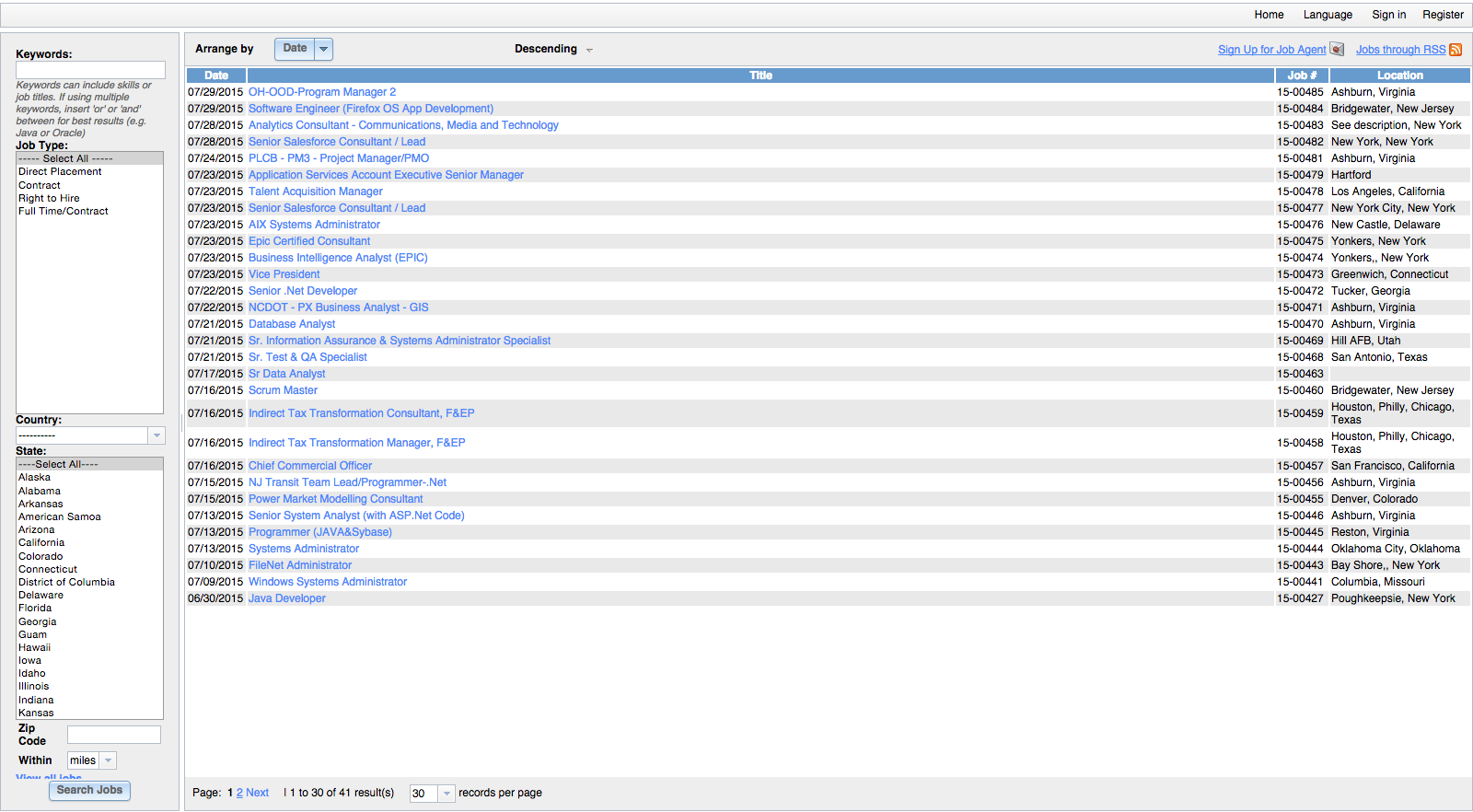This screenshot has width=1473, height=812.
Task: Go to the Home menu item
Action: pyautogui.click(x=1269, y=15)
